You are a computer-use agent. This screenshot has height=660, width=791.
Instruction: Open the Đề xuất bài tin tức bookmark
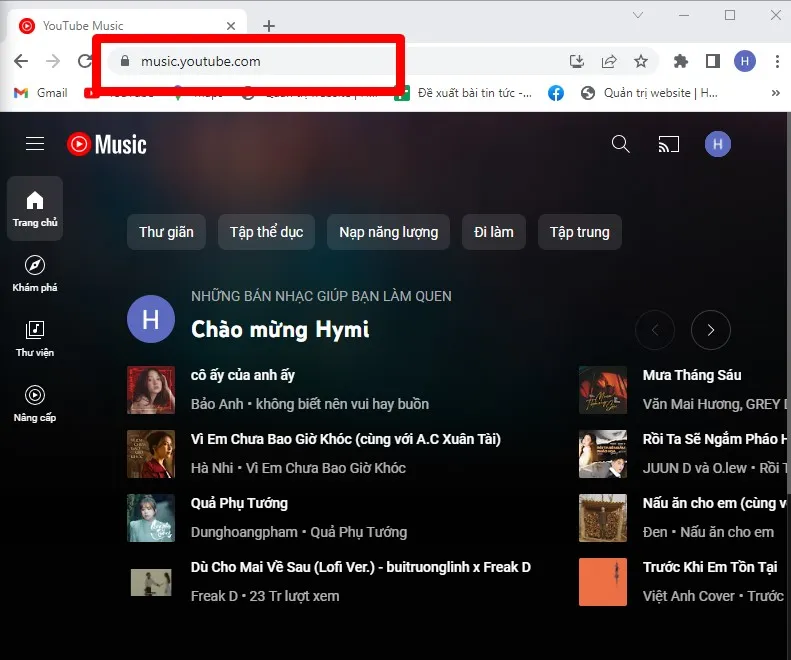pyautogui.click(x=463, y=93)
